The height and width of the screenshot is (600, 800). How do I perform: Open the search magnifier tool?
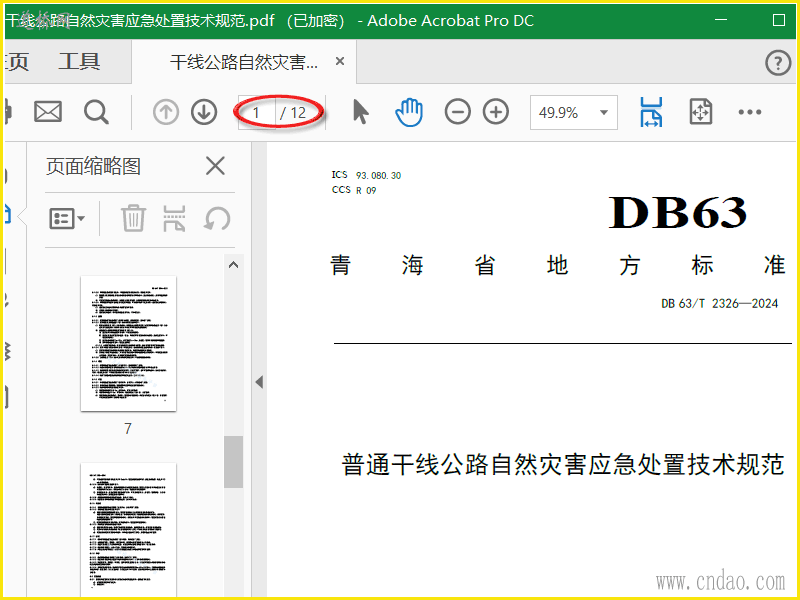coord(96,112)
